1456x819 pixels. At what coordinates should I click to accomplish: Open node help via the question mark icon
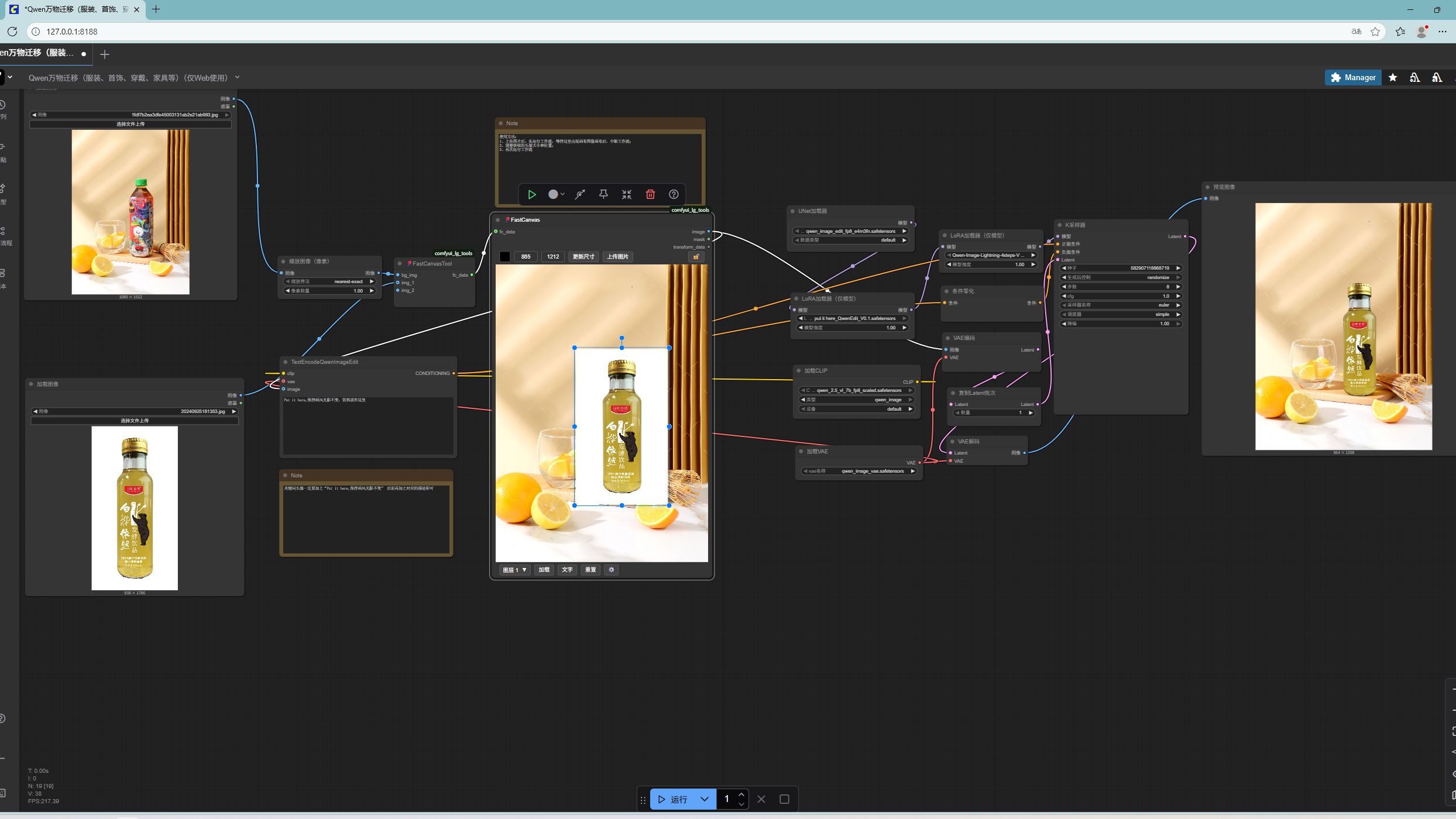click(x=674, y=194)
